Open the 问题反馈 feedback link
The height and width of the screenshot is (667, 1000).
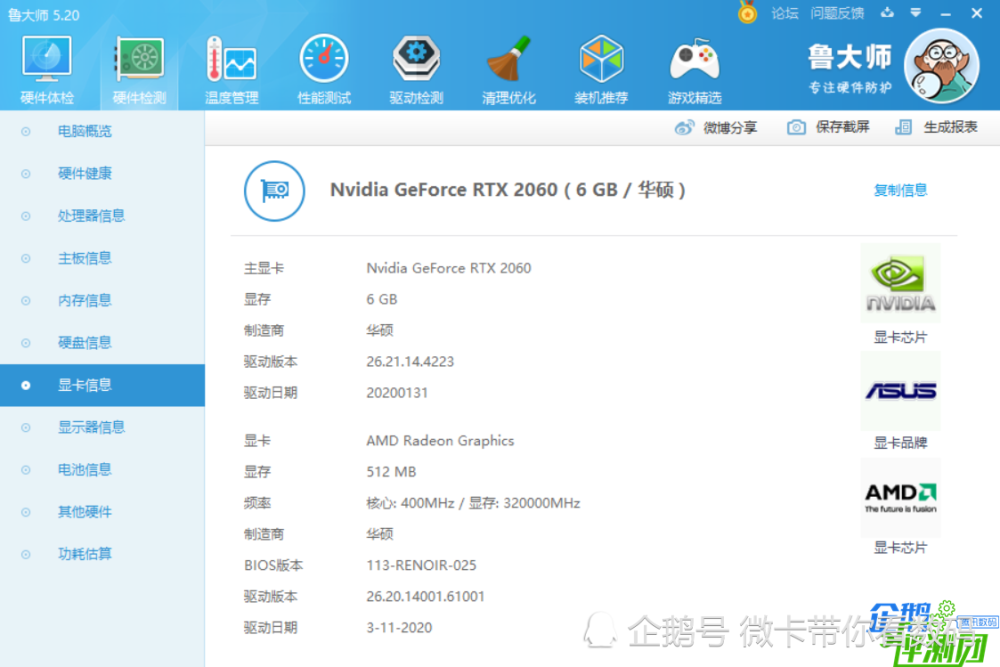(x=837, y=13)
